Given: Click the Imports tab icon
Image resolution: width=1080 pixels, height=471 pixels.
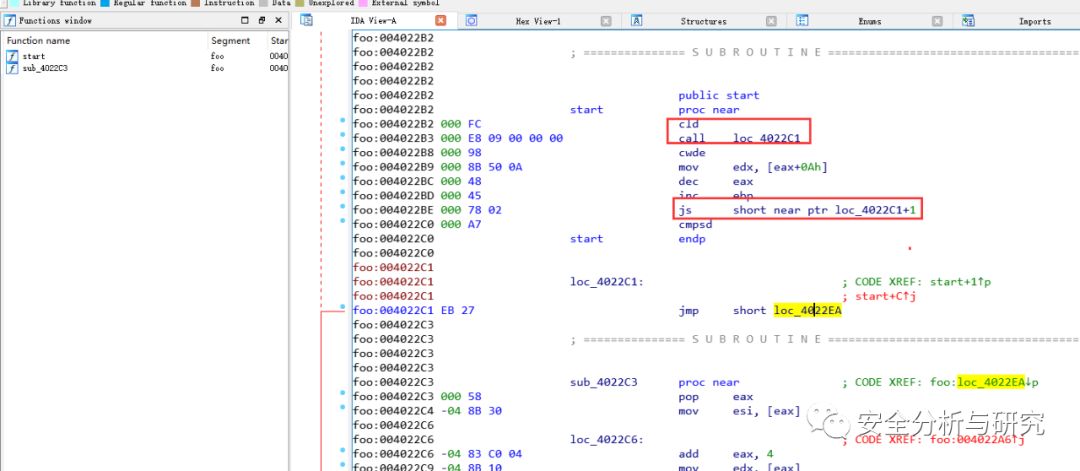Looking at the screenshot, I should click(968, 21).
